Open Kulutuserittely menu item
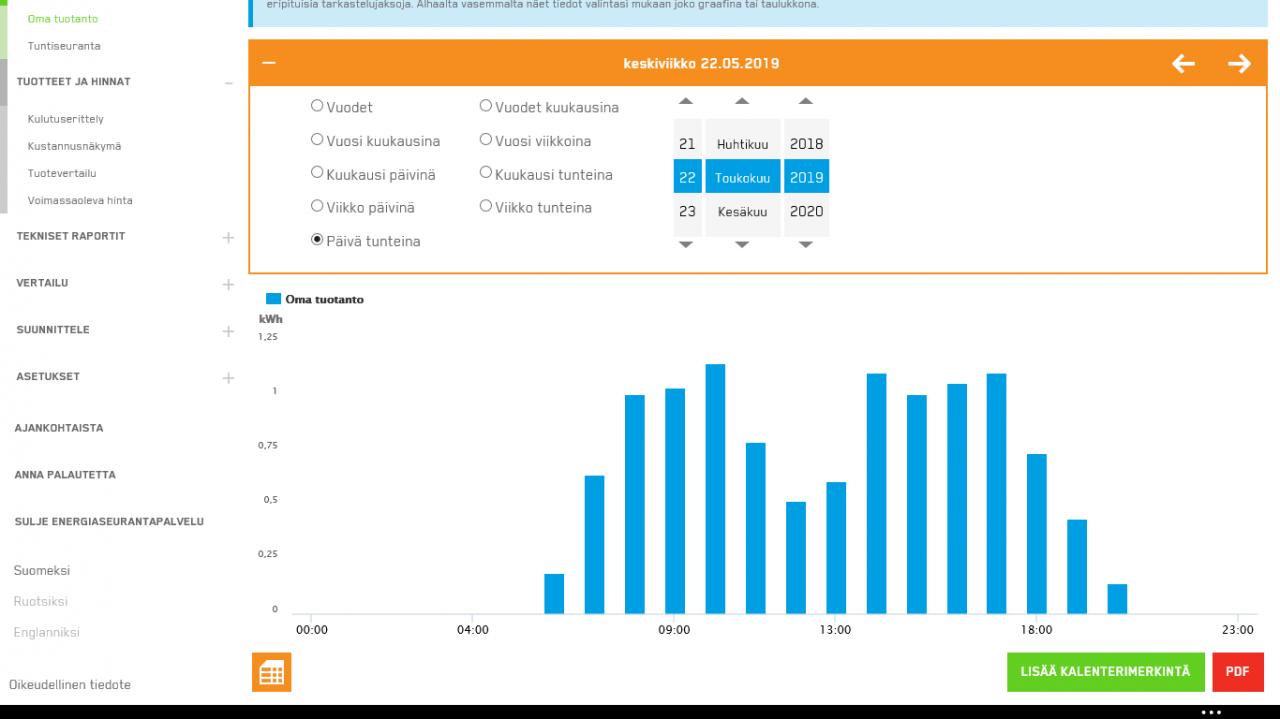Viewport: 1280px width, 719px height. [x=66, y=119]
